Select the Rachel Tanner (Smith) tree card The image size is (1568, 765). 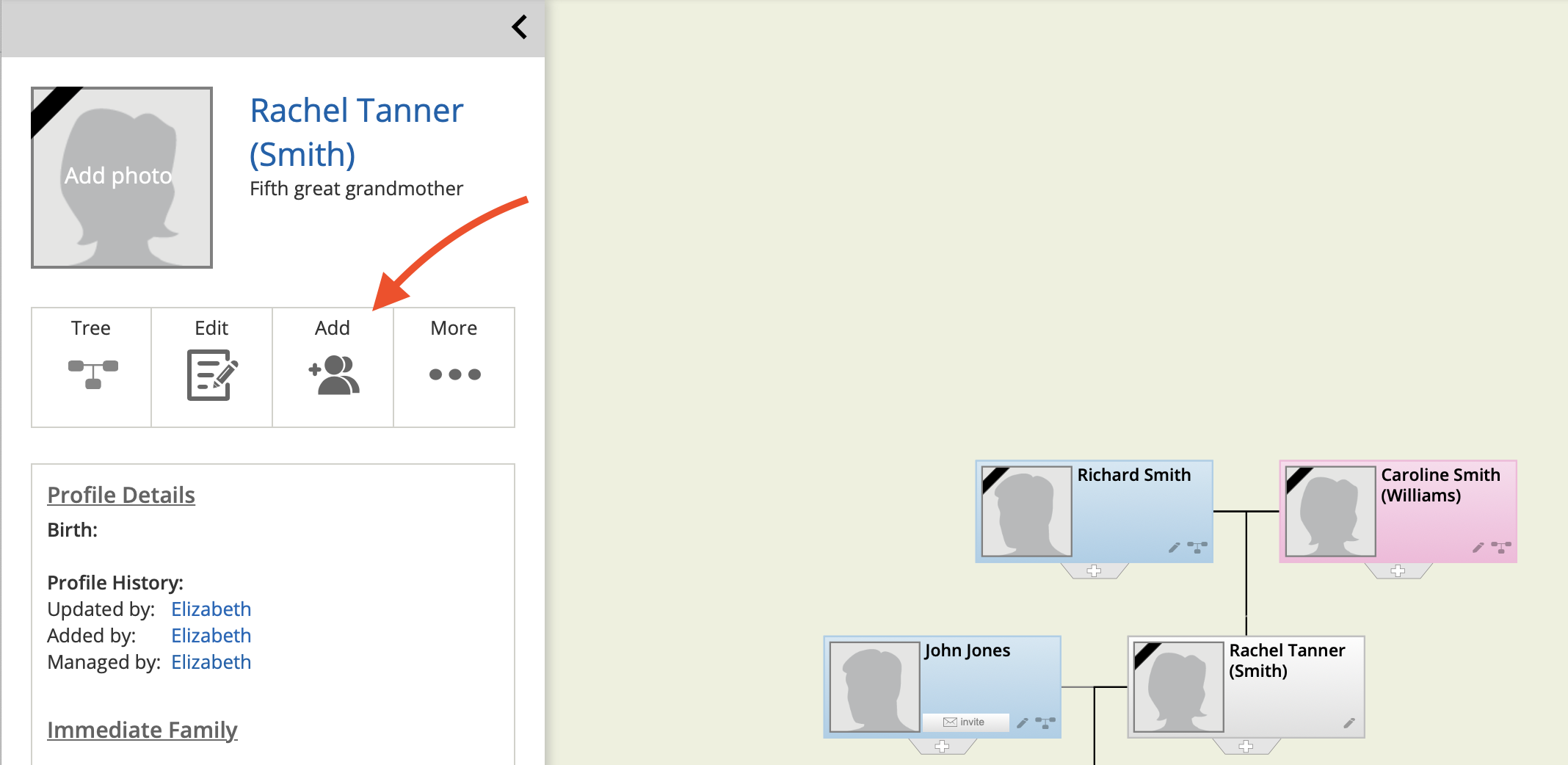[1246, 687]
